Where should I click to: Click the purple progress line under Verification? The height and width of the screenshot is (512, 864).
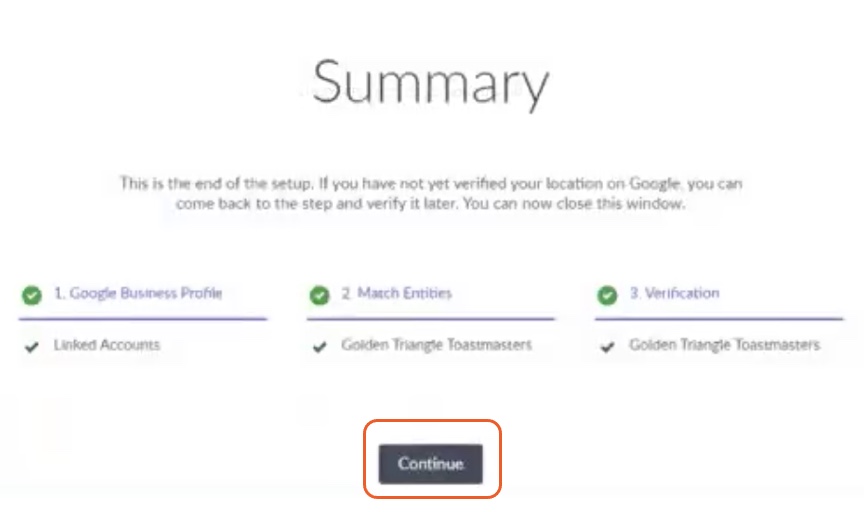719,319
